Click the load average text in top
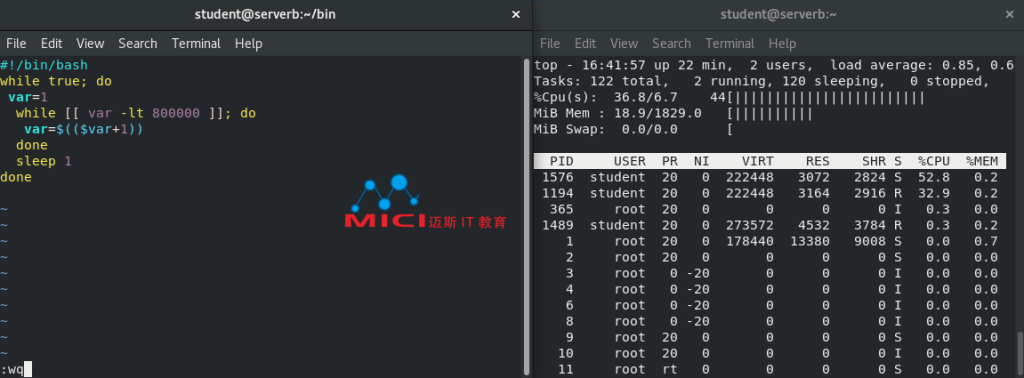1024x378 pixels. tap(921, 65)
